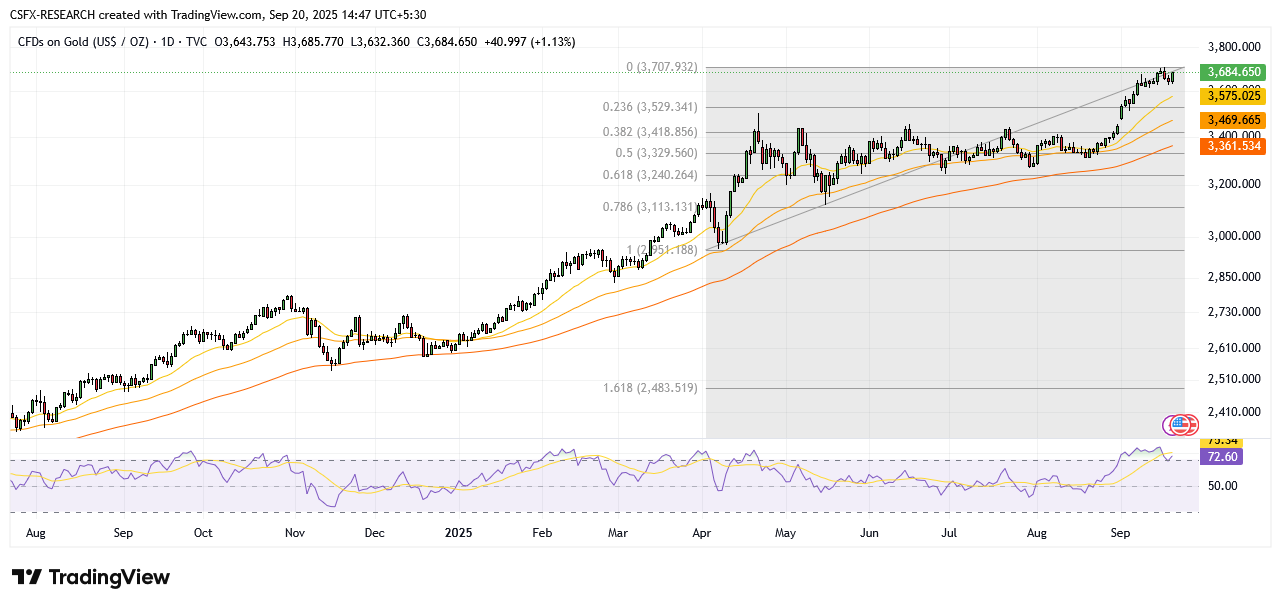Click the 3,800.000 price axis label
Viewport: 1281px width, 607px height.
[x=1232, y=47]
